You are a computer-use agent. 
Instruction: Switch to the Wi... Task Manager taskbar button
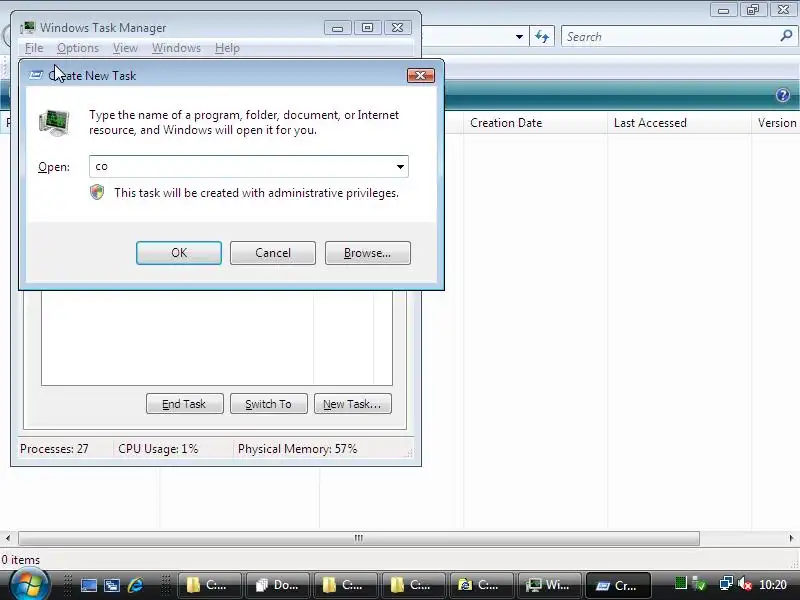(x=549, y=585)
